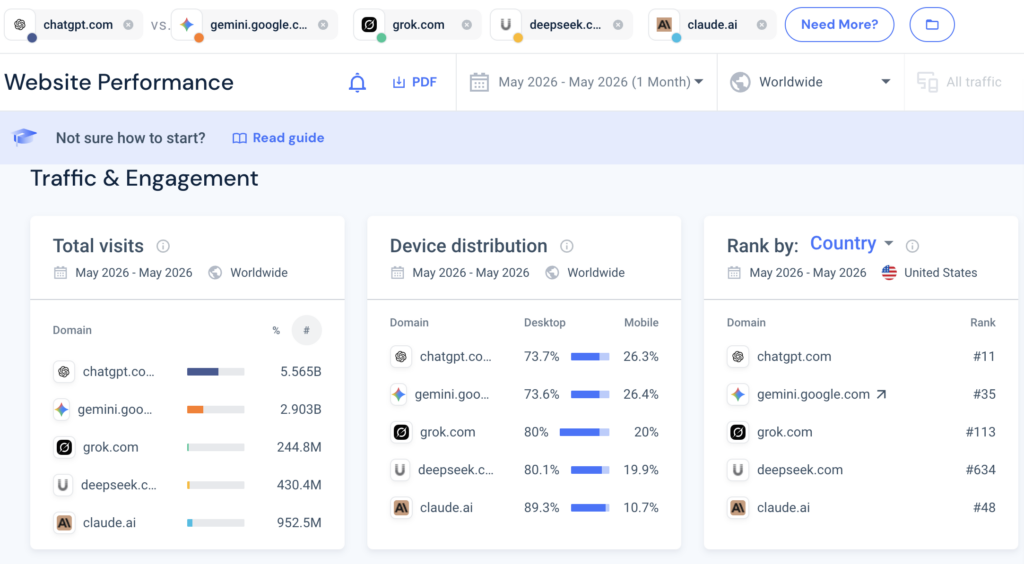Remove deepseek.com from the comparison
The image size is (1024, 564).
[618, 25]
